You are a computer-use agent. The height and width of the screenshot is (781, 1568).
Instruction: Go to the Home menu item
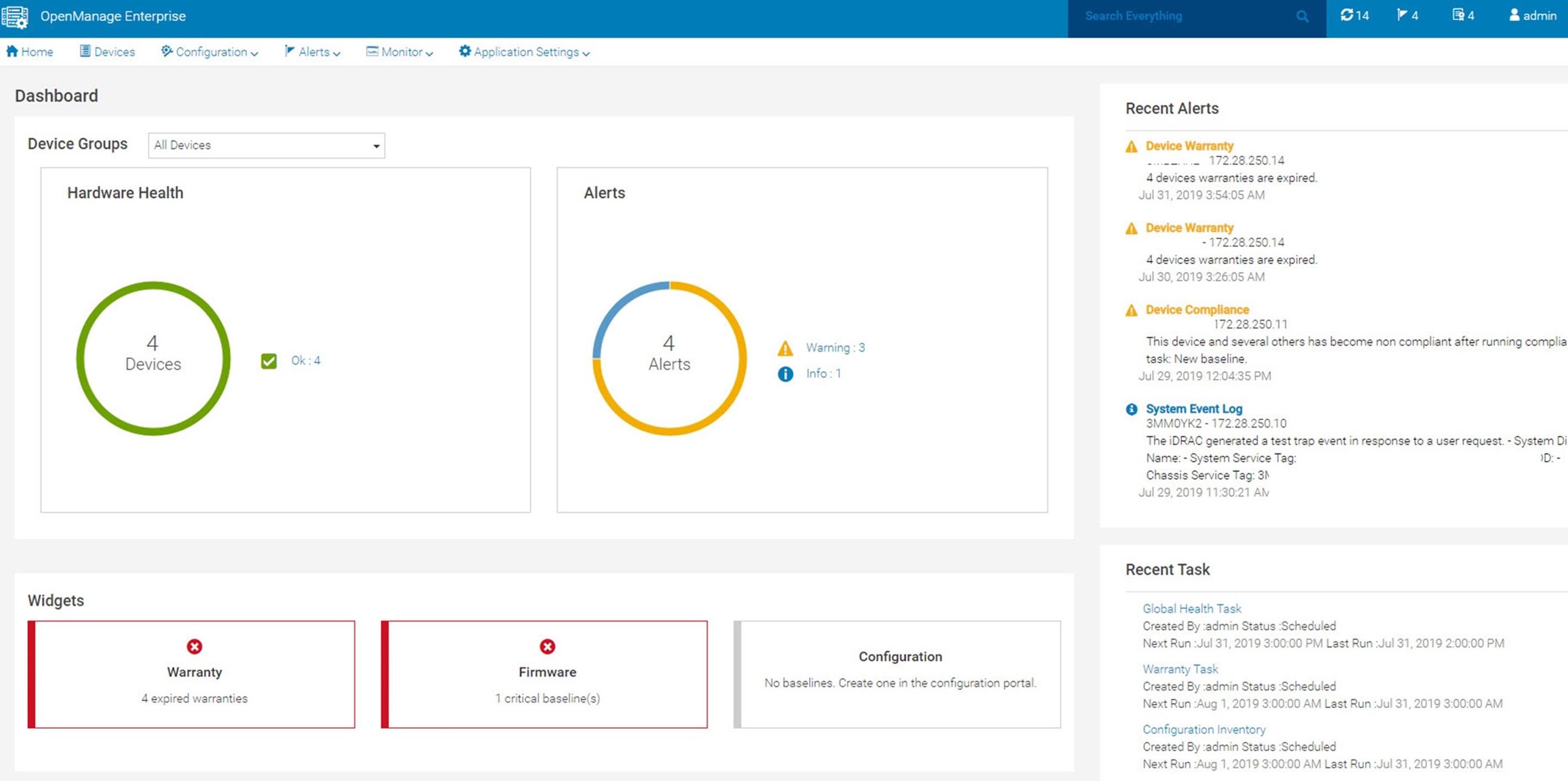(x=29, y=52)
